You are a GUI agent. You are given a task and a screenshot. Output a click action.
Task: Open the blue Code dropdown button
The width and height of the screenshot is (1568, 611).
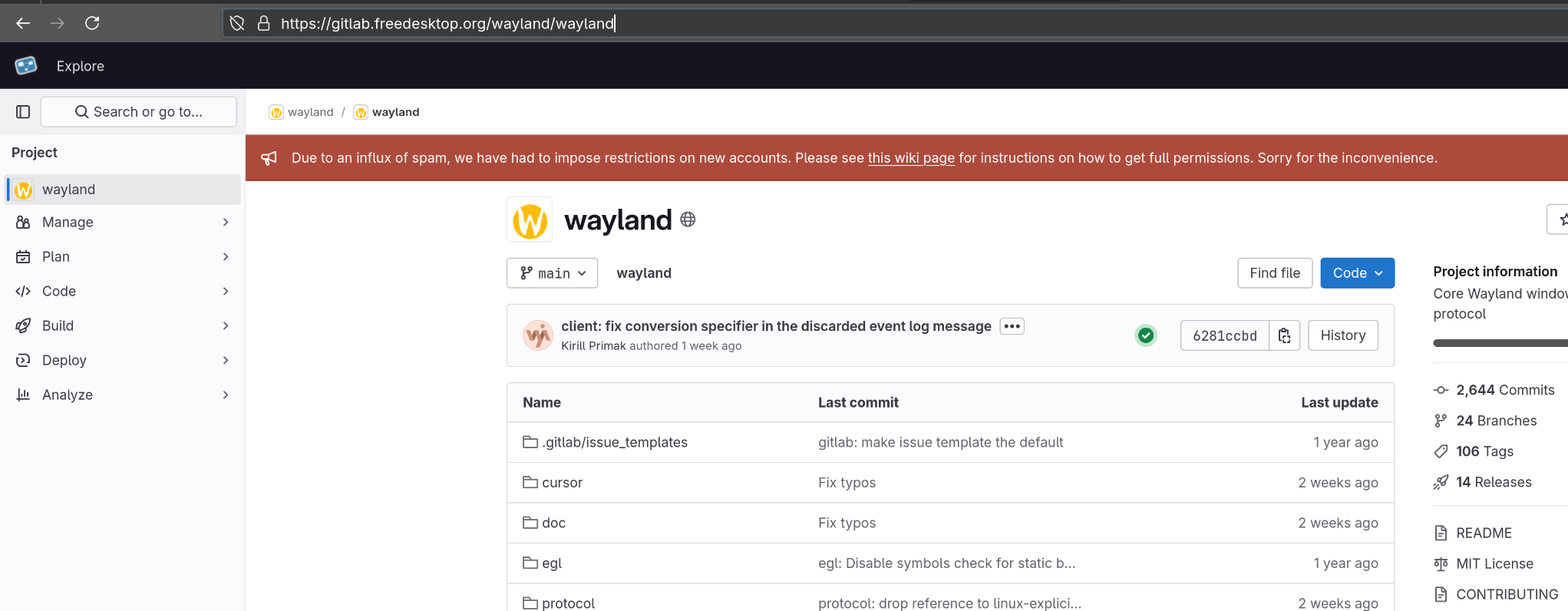tap(1357, 273)
